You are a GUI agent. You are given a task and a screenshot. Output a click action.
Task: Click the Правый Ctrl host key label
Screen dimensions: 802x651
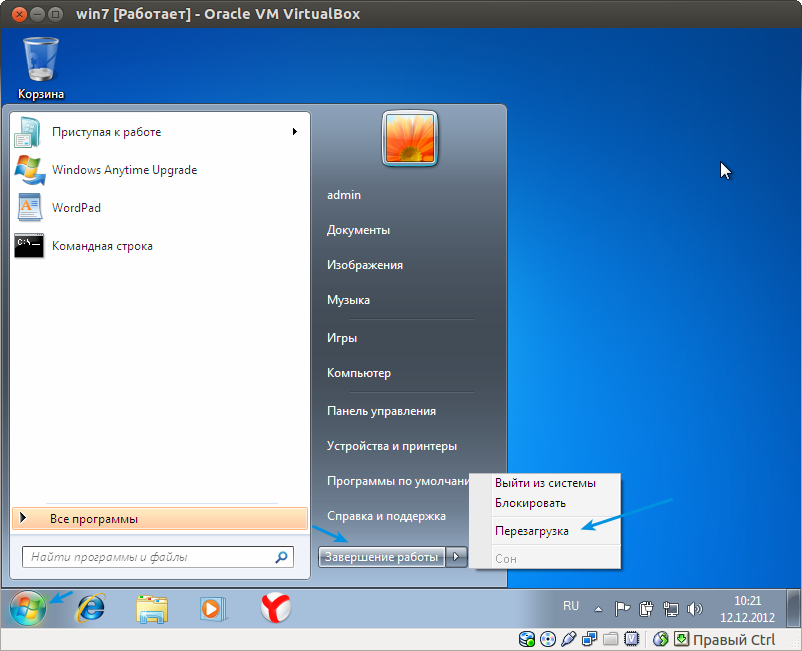734,640
